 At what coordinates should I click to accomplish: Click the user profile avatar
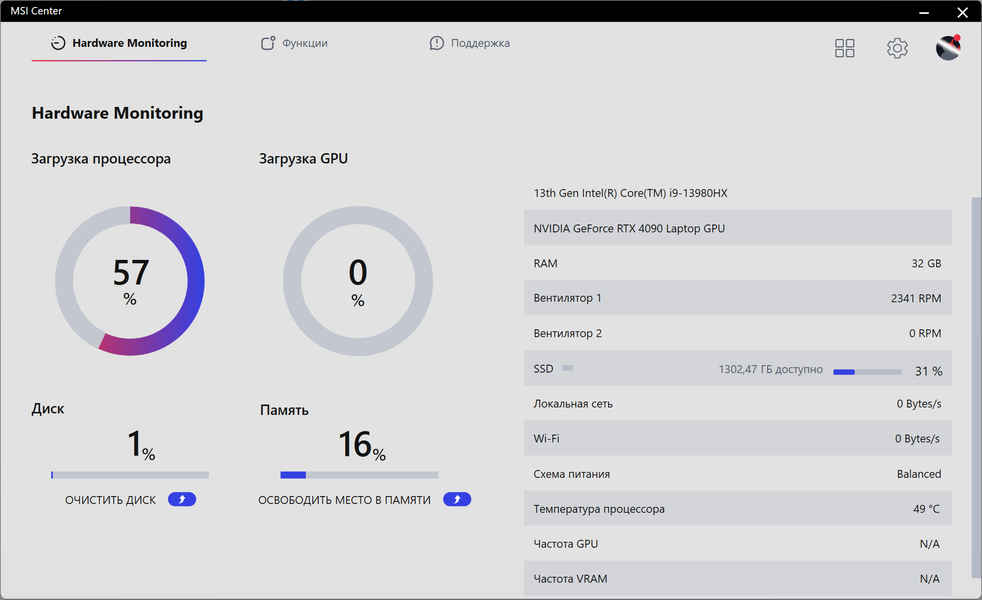[948, 48]
